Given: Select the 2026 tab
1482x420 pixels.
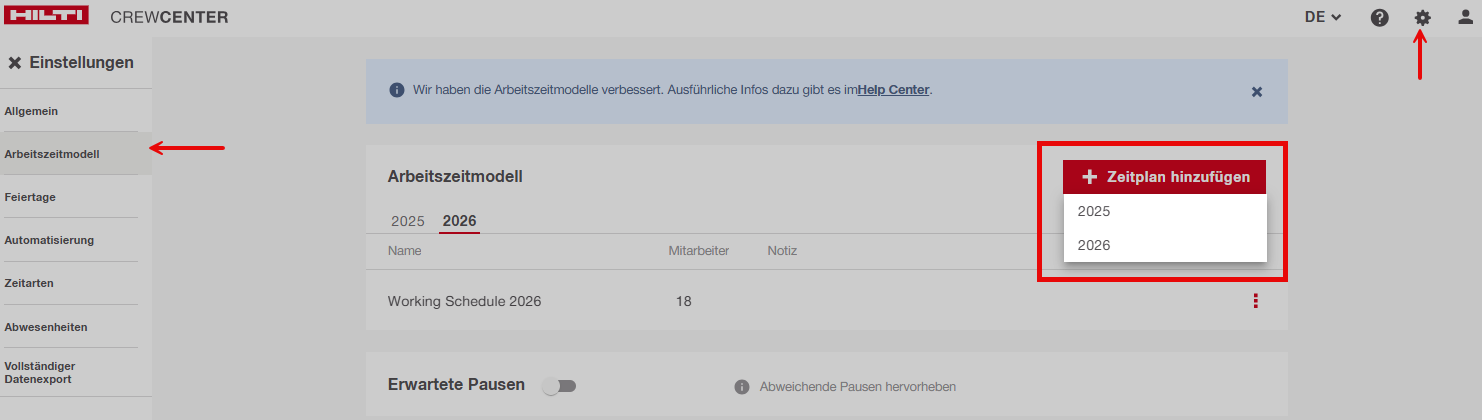Looking at the screenshot, I should 459,221.
